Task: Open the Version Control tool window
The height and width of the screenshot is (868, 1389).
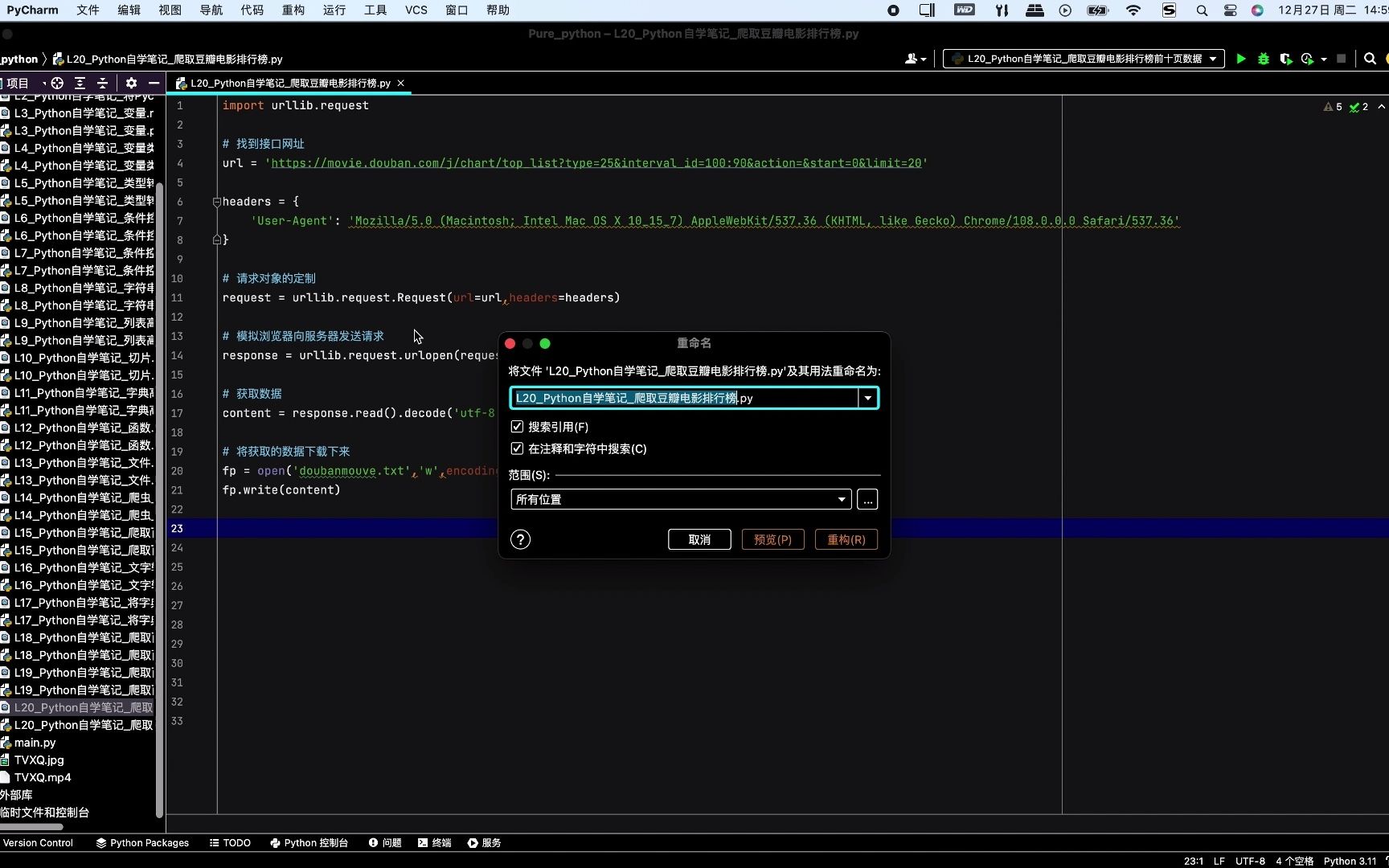Action: point(38,843)
